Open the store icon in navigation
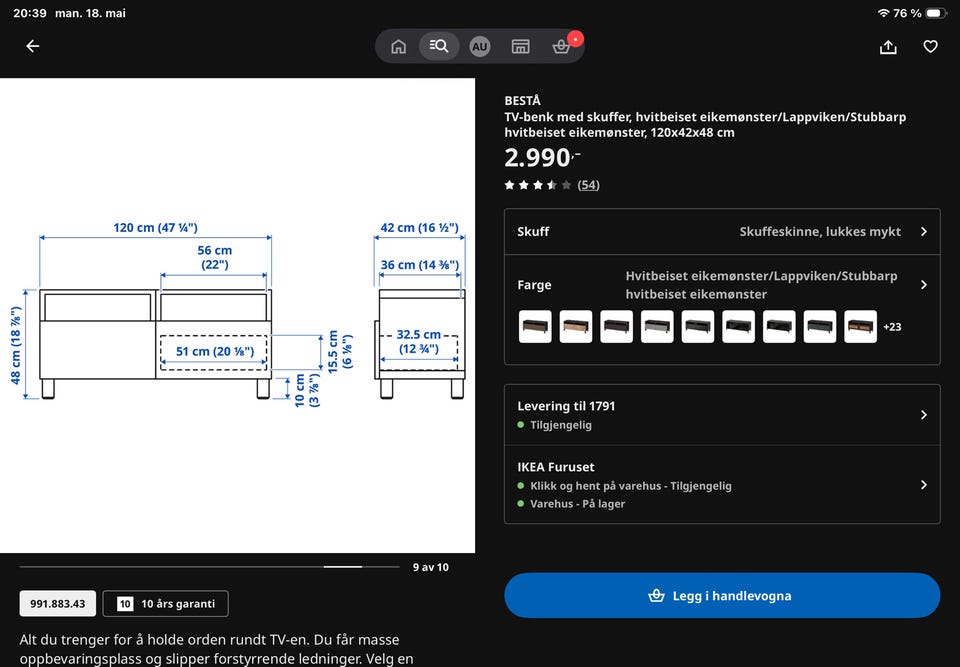This screenshot has width=960, height=667. 520,47
